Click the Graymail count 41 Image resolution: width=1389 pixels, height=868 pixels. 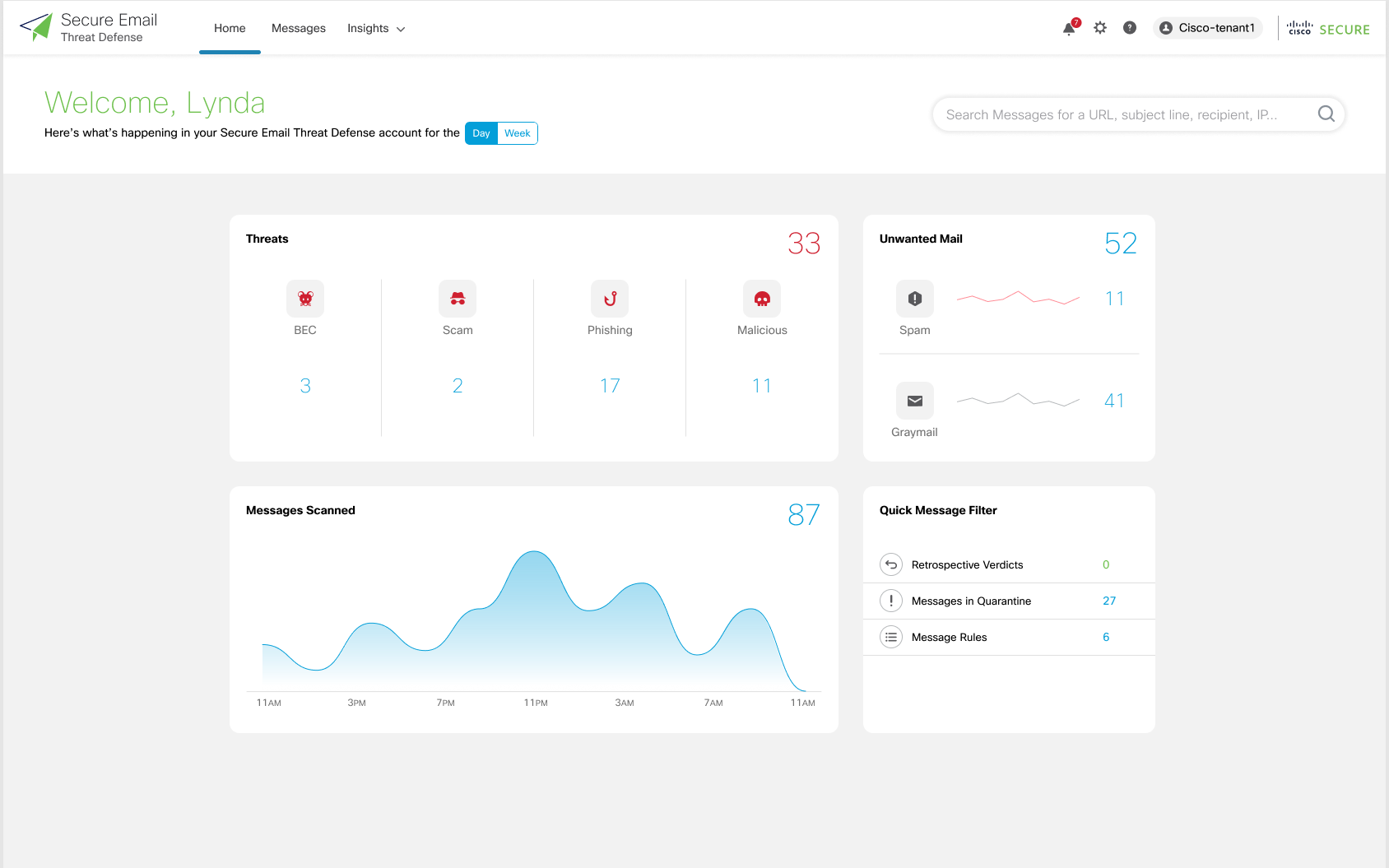[1114, 401]
